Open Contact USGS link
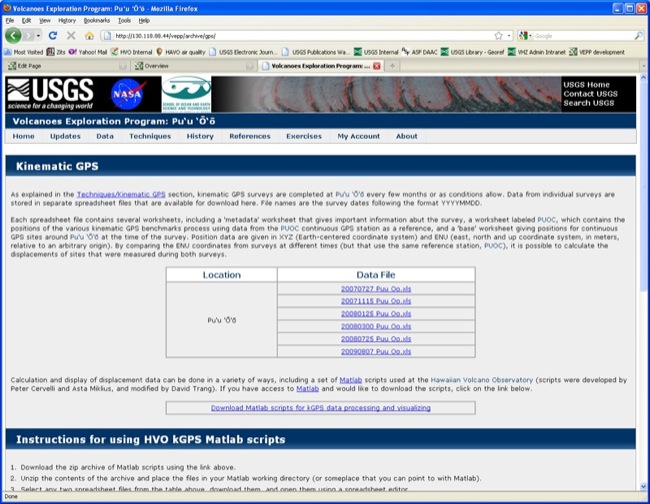The width and height of the screenshot is (650, 504). click(590, 94)
